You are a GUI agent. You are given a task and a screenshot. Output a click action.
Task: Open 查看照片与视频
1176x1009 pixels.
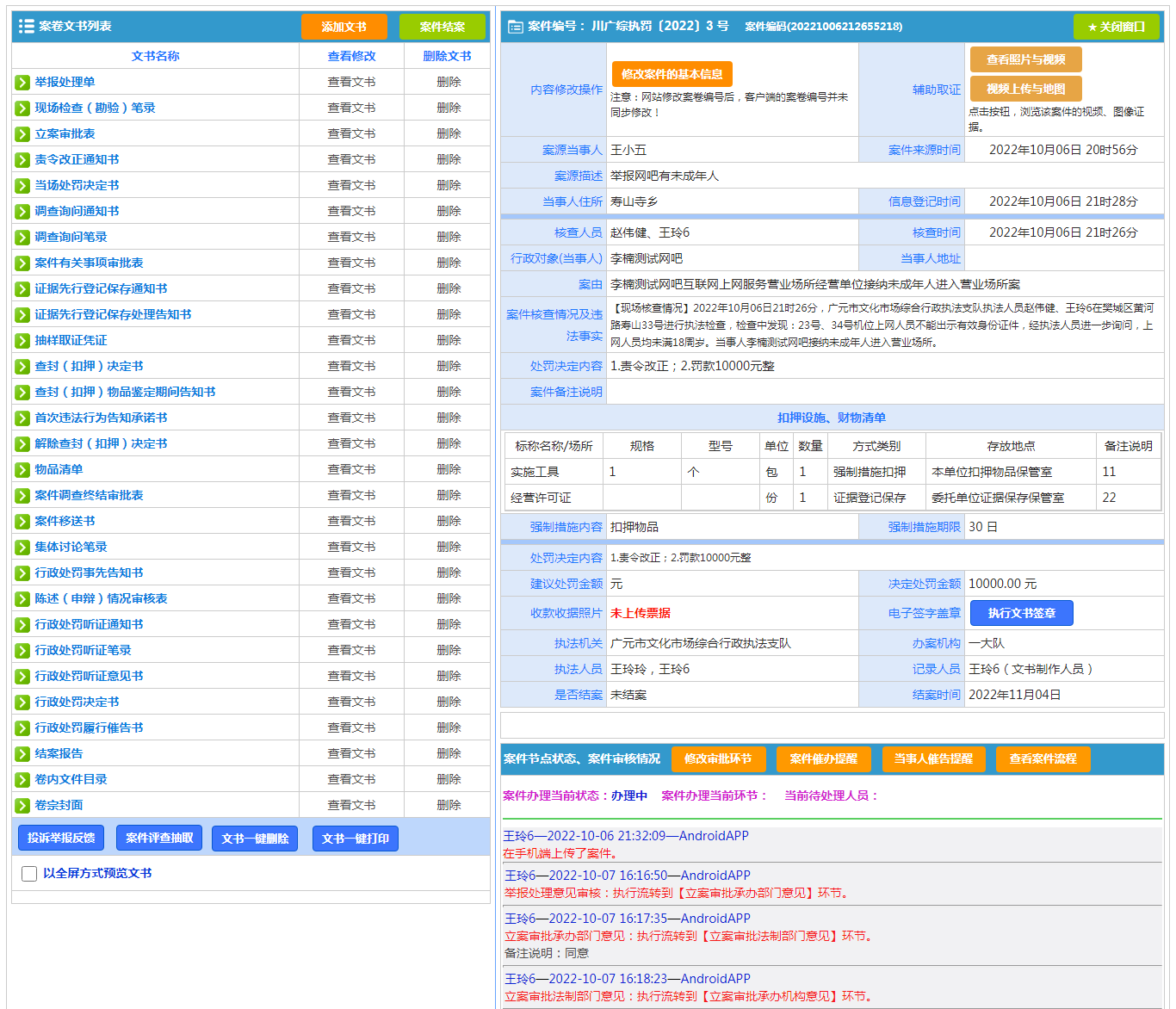point(1026,59)
